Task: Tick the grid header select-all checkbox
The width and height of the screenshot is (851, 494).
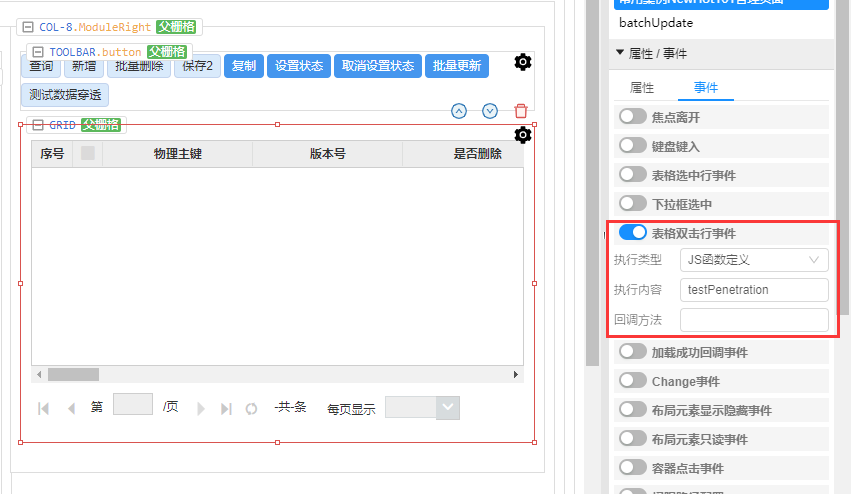Action: pyautogui.click(x=88, y=154)
